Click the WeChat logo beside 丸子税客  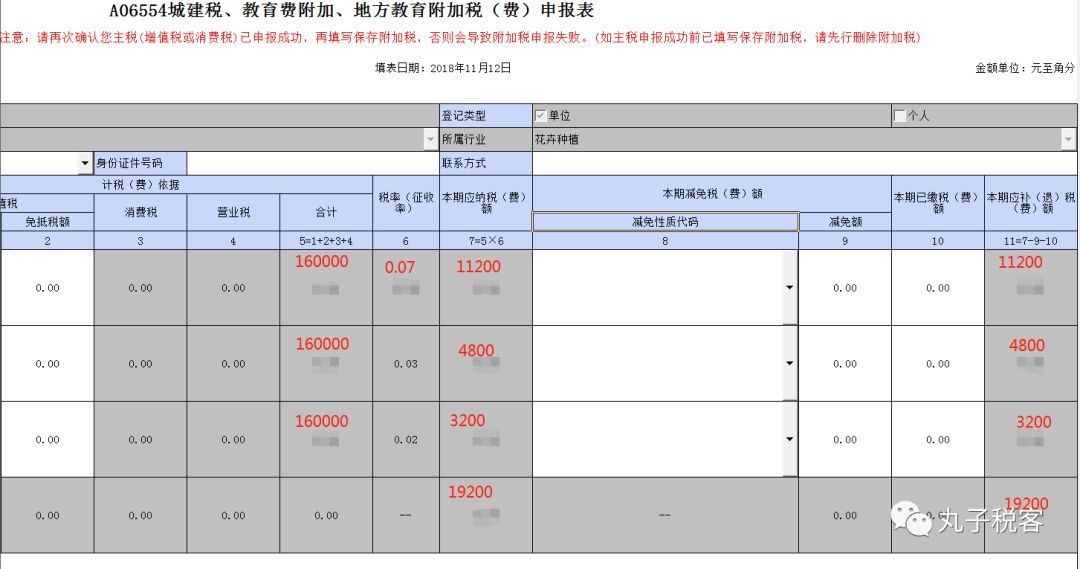coord(912,518)
